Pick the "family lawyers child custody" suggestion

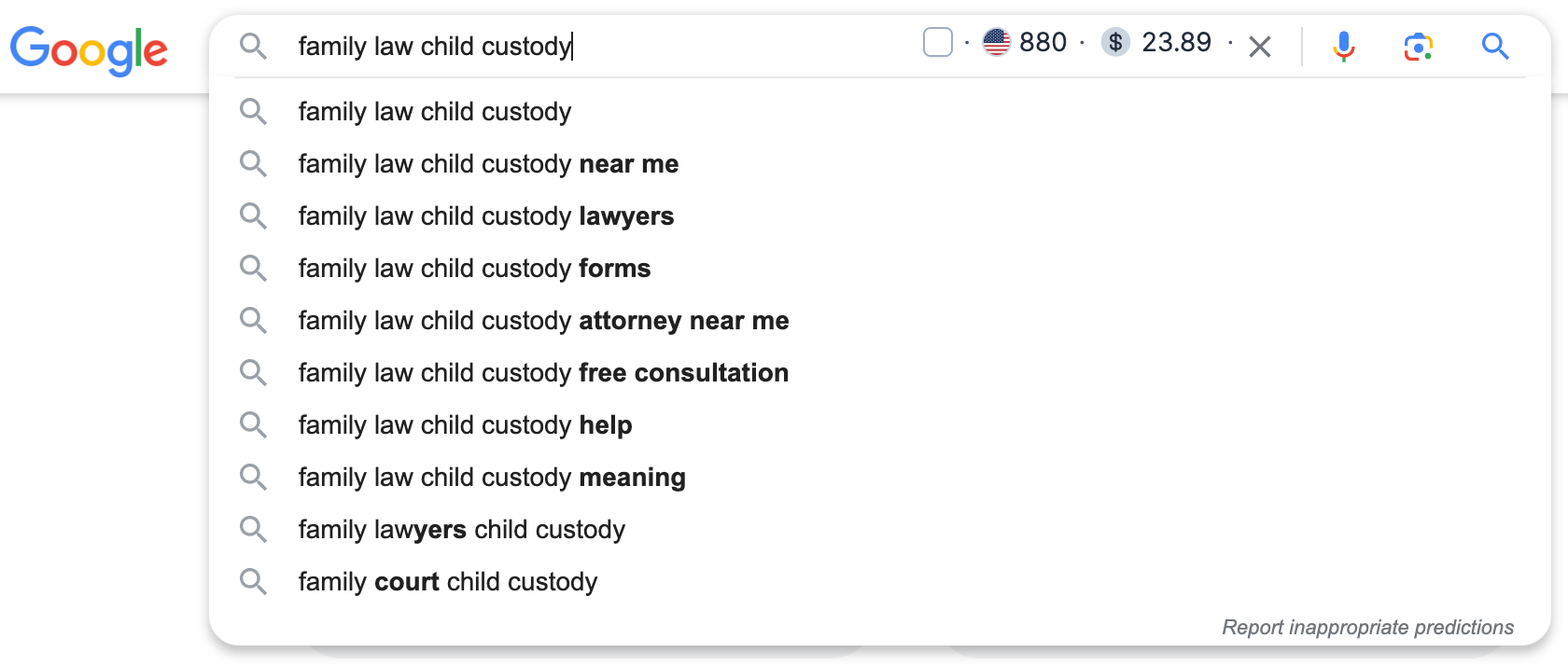coord(461,530)
